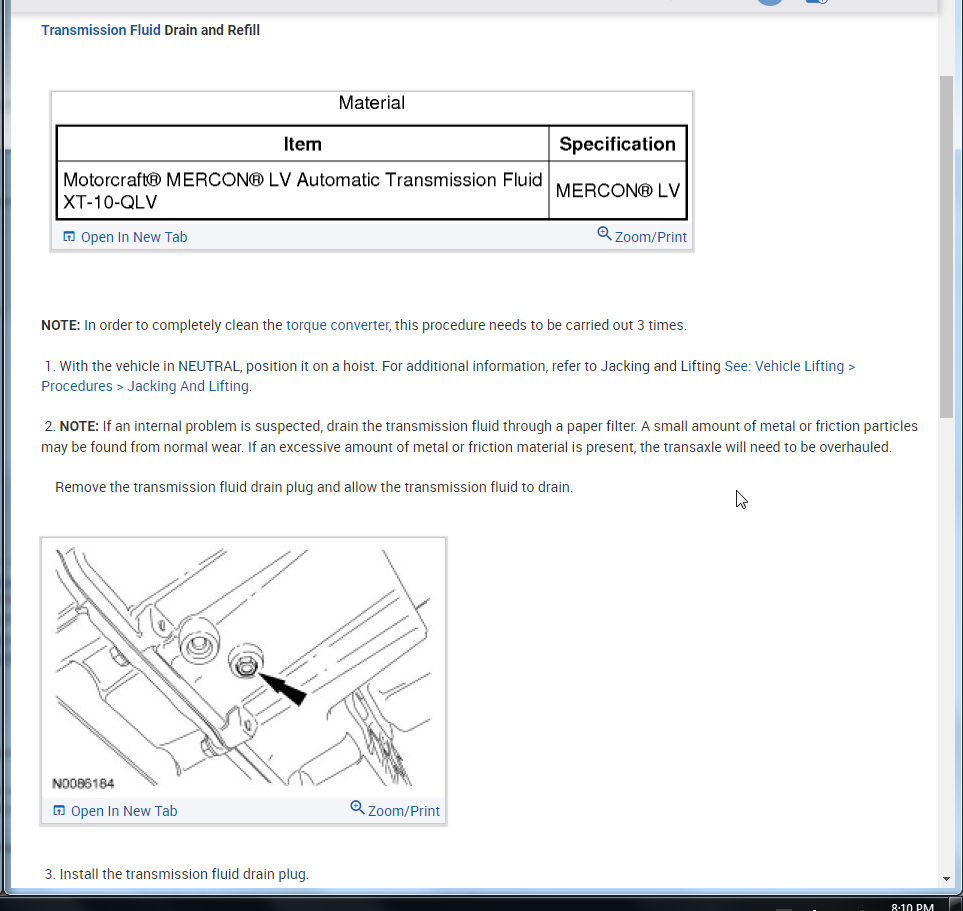Viewport: 963px width, 911px height.
Task: Open the Transmission Fluid heading link
Action: (x=101, y=30)
